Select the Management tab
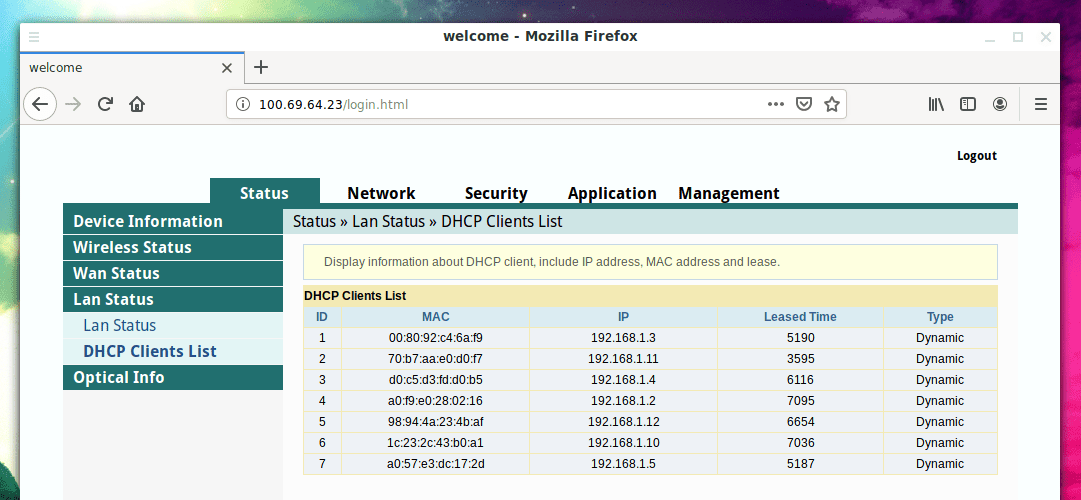Screen dimensions: 1081x500 [728, 193]
